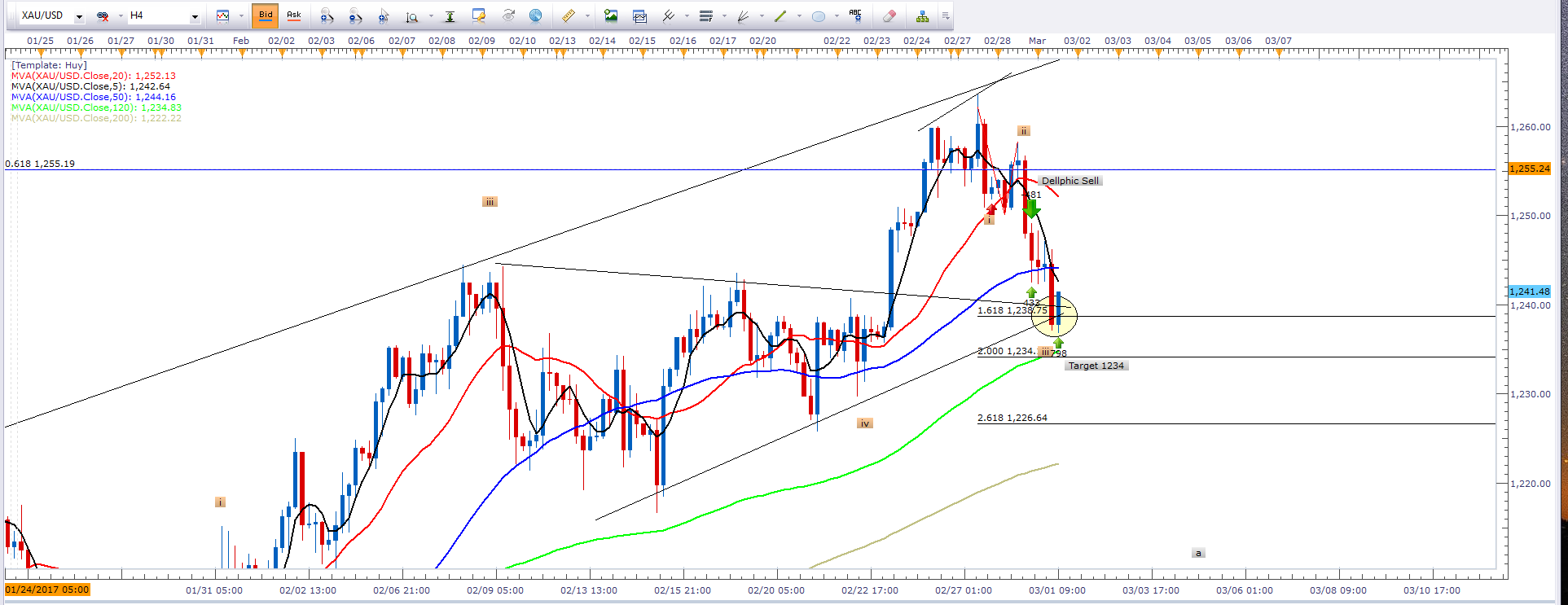Open the toolbar overflow options menu
This screenshot has width=1568, height=605.
point(945,15)
